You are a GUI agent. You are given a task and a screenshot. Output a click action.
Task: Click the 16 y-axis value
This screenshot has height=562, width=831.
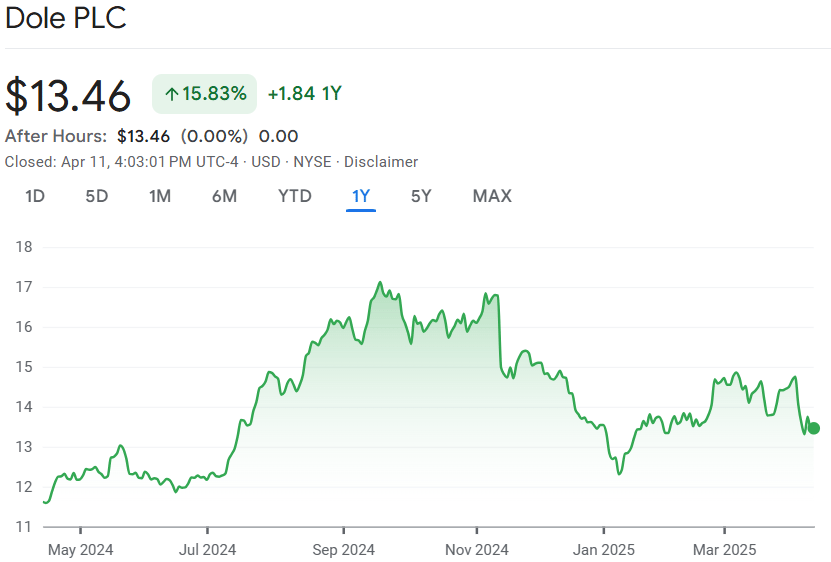coord(24,327)
